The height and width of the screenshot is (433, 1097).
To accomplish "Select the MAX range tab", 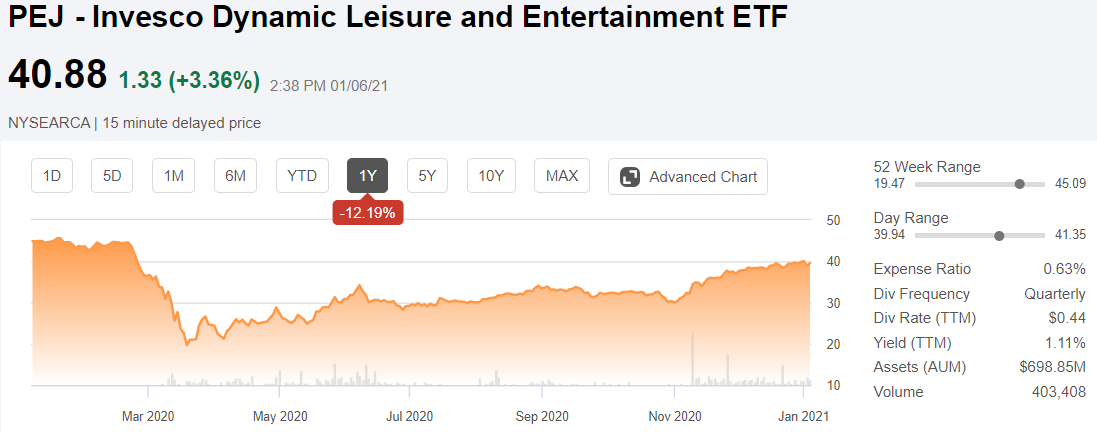I will coord(562,176).
